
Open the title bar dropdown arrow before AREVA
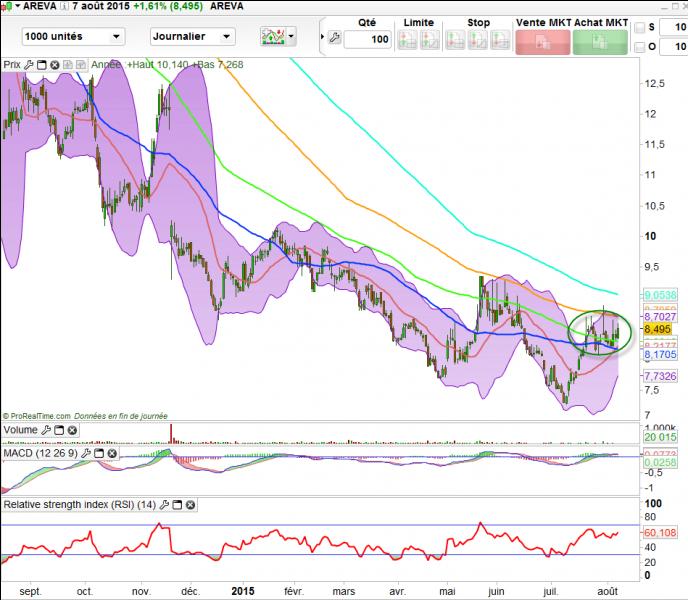click(x=18, y=6)
